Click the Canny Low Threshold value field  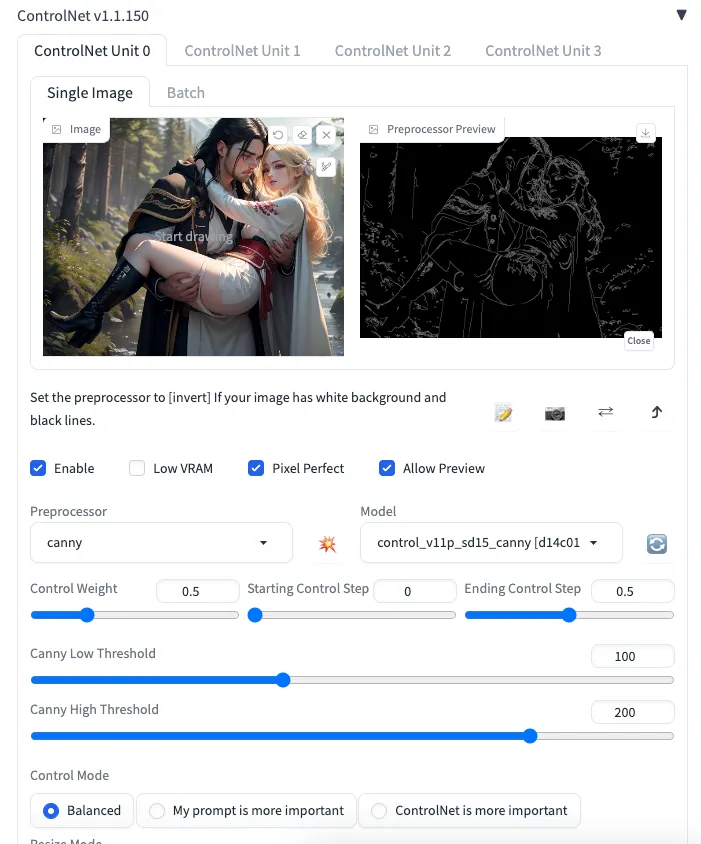[x=632, y=656]
